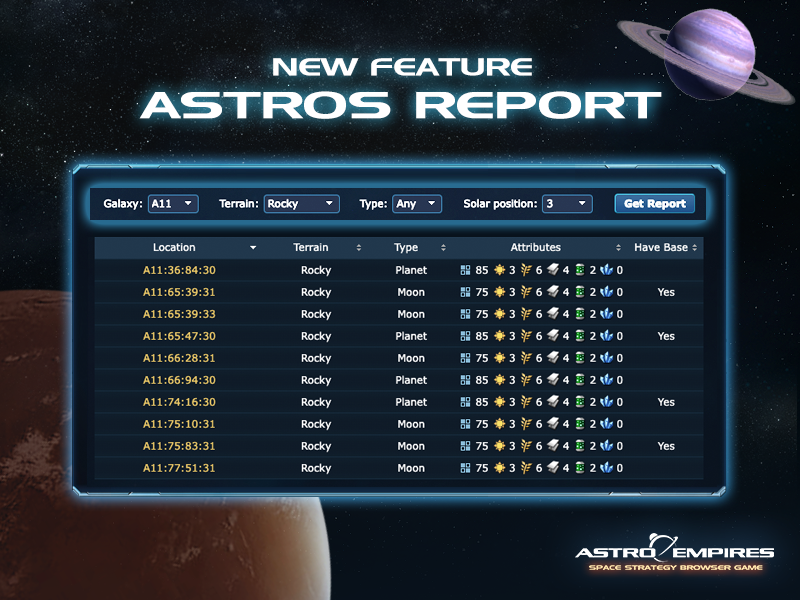
Task: Open location link A11:65:39:31
Action: 179,292
